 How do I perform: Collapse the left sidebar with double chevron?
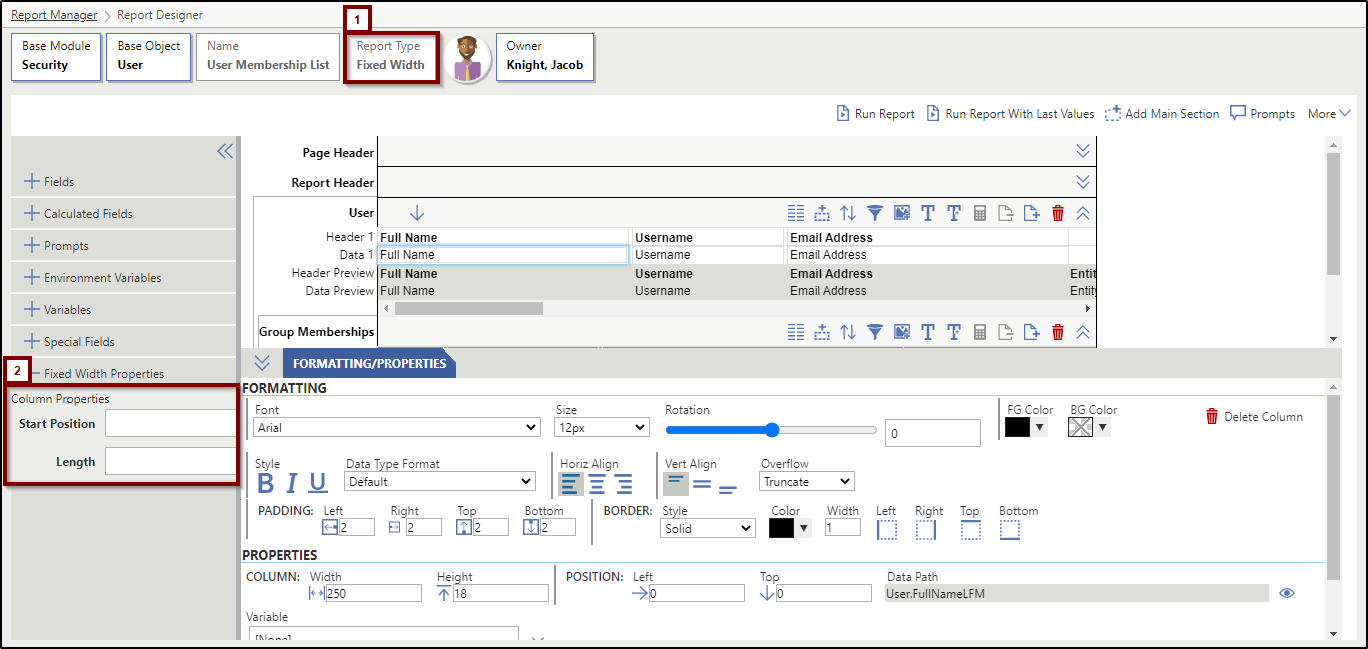pyautogui.click(x=225, y=151)
